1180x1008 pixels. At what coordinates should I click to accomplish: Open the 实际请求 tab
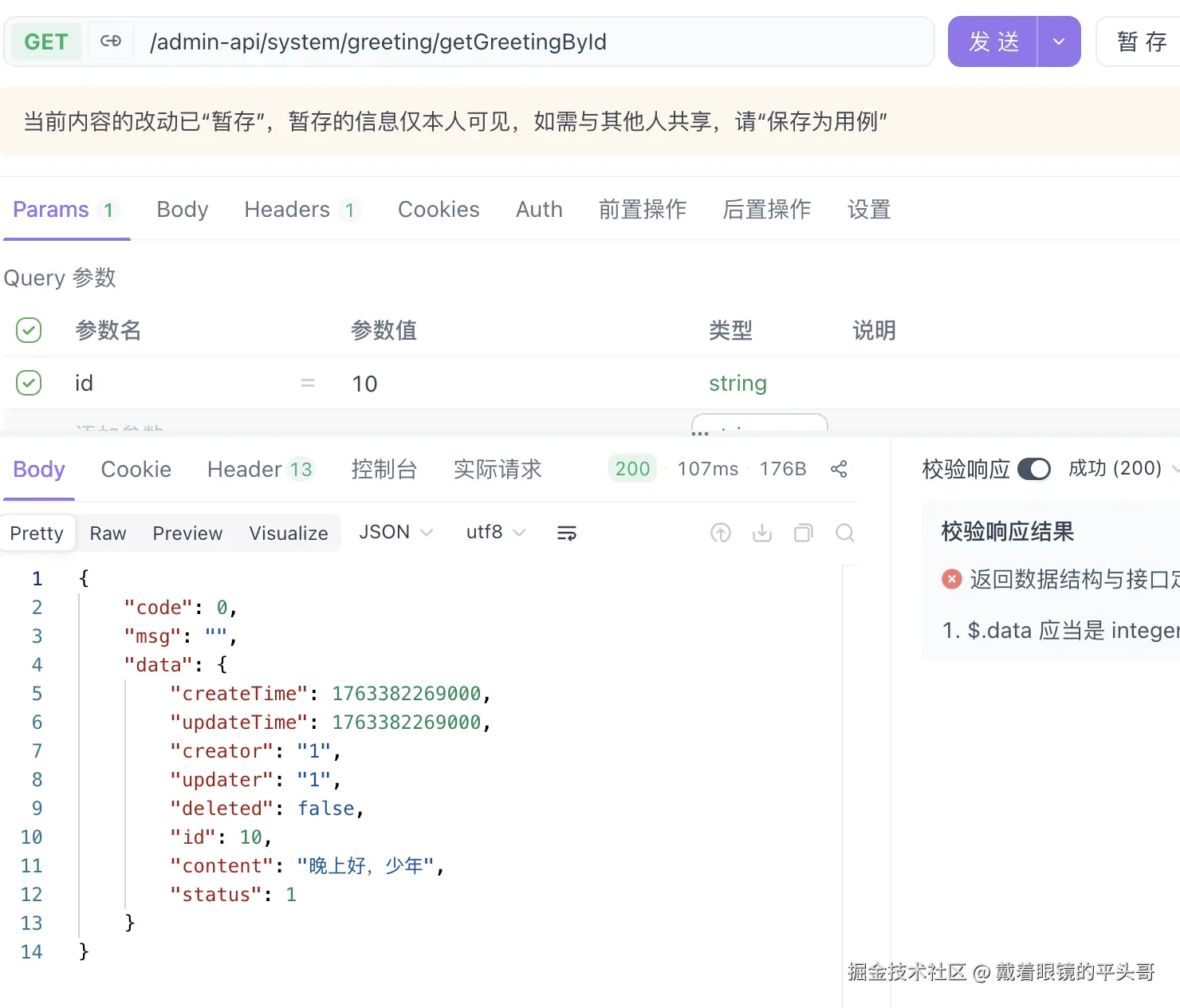point(498,470)
